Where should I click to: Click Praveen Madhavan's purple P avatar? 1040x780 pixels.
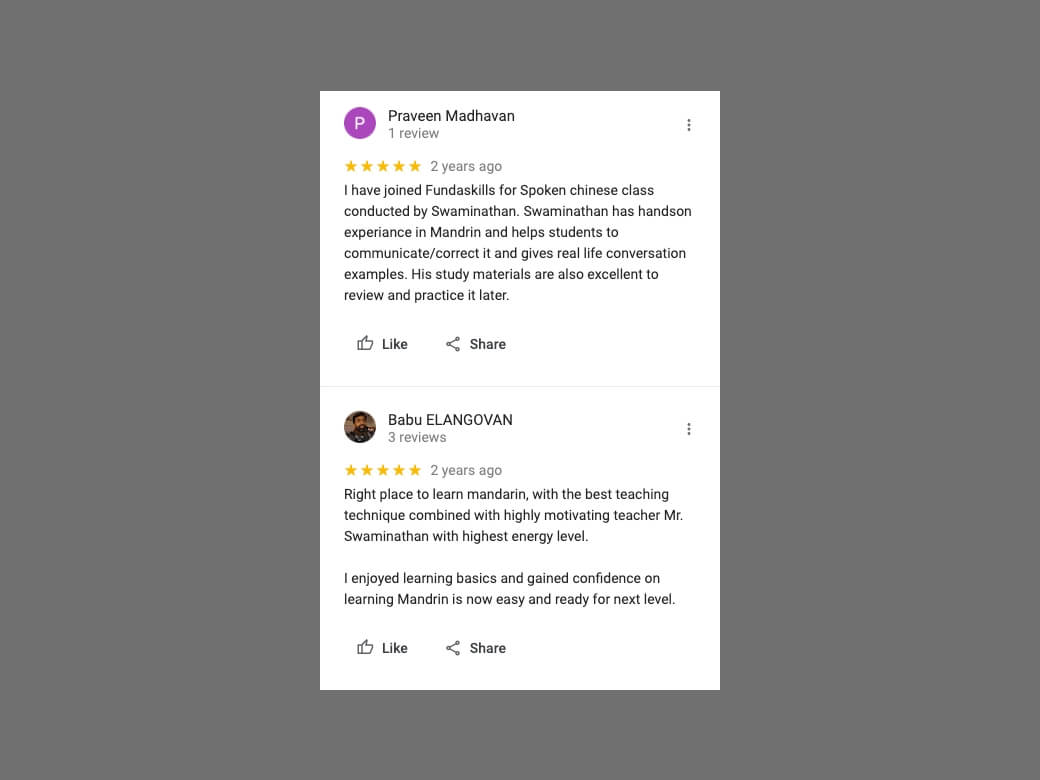pyautogui.click(x=360, y=124)
